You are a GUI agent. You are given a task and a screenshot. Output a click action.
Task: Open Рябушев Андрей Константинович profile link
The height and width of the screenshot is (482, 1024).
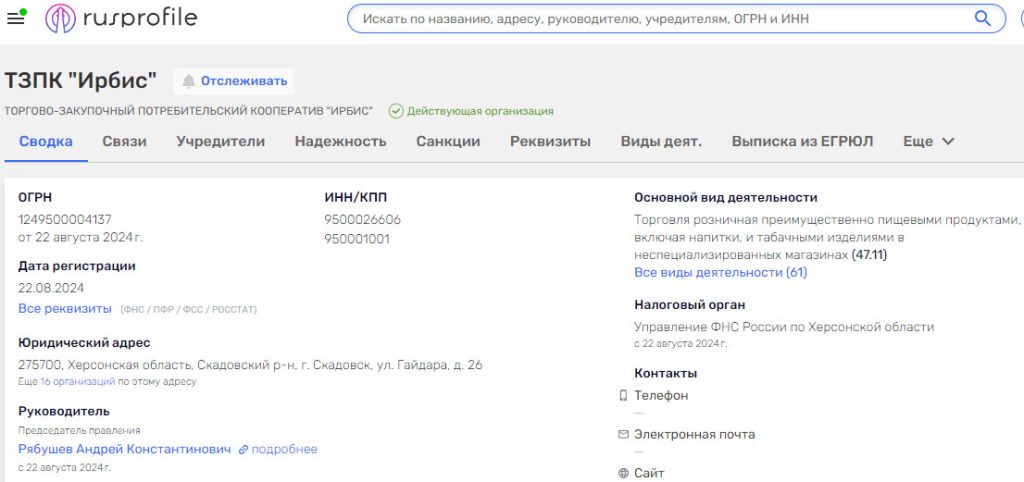(x=124, y=449)
